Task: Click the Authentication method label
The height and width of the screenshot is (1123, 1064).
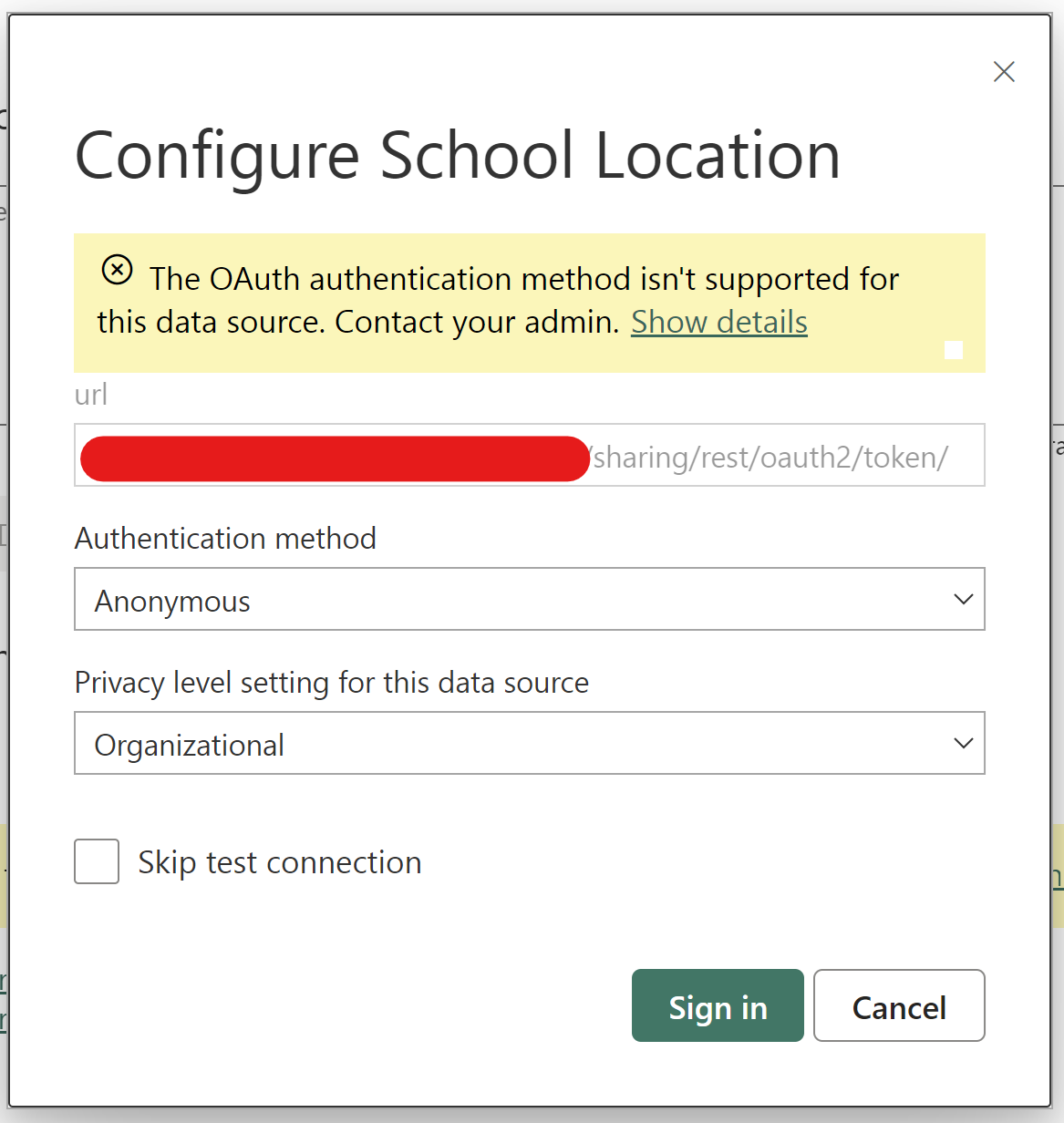Action: point(225,539)
